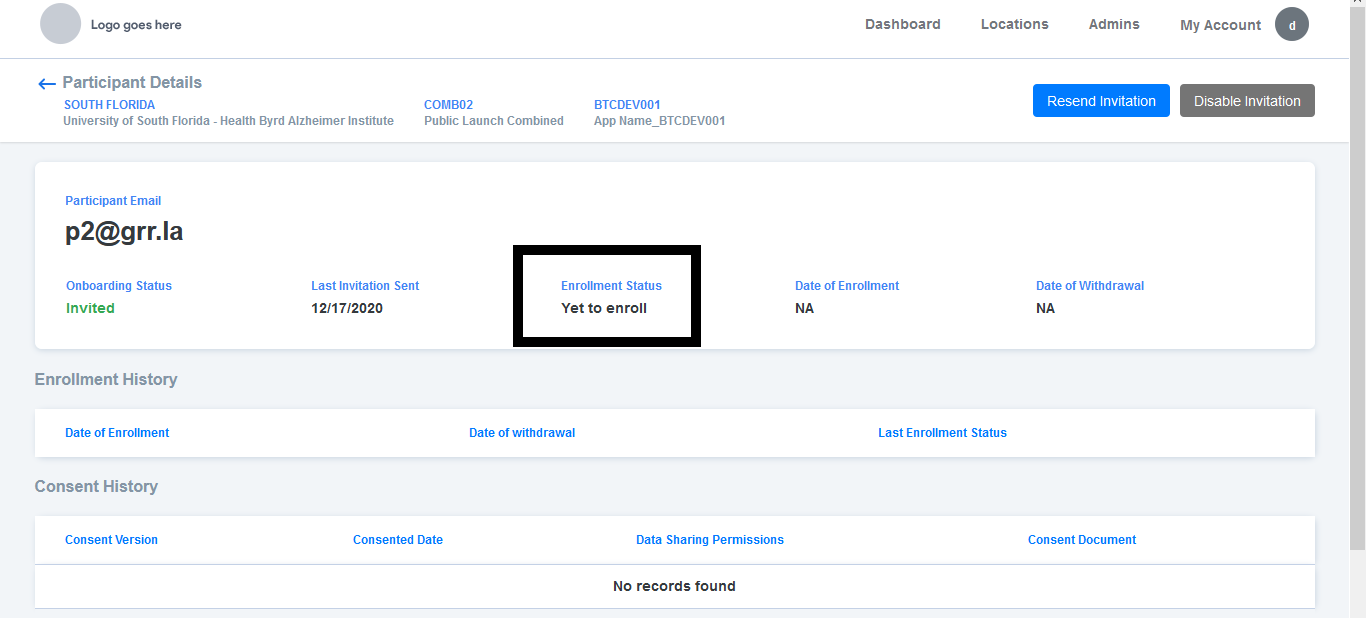Open My Account menu

click(1220, 25)
